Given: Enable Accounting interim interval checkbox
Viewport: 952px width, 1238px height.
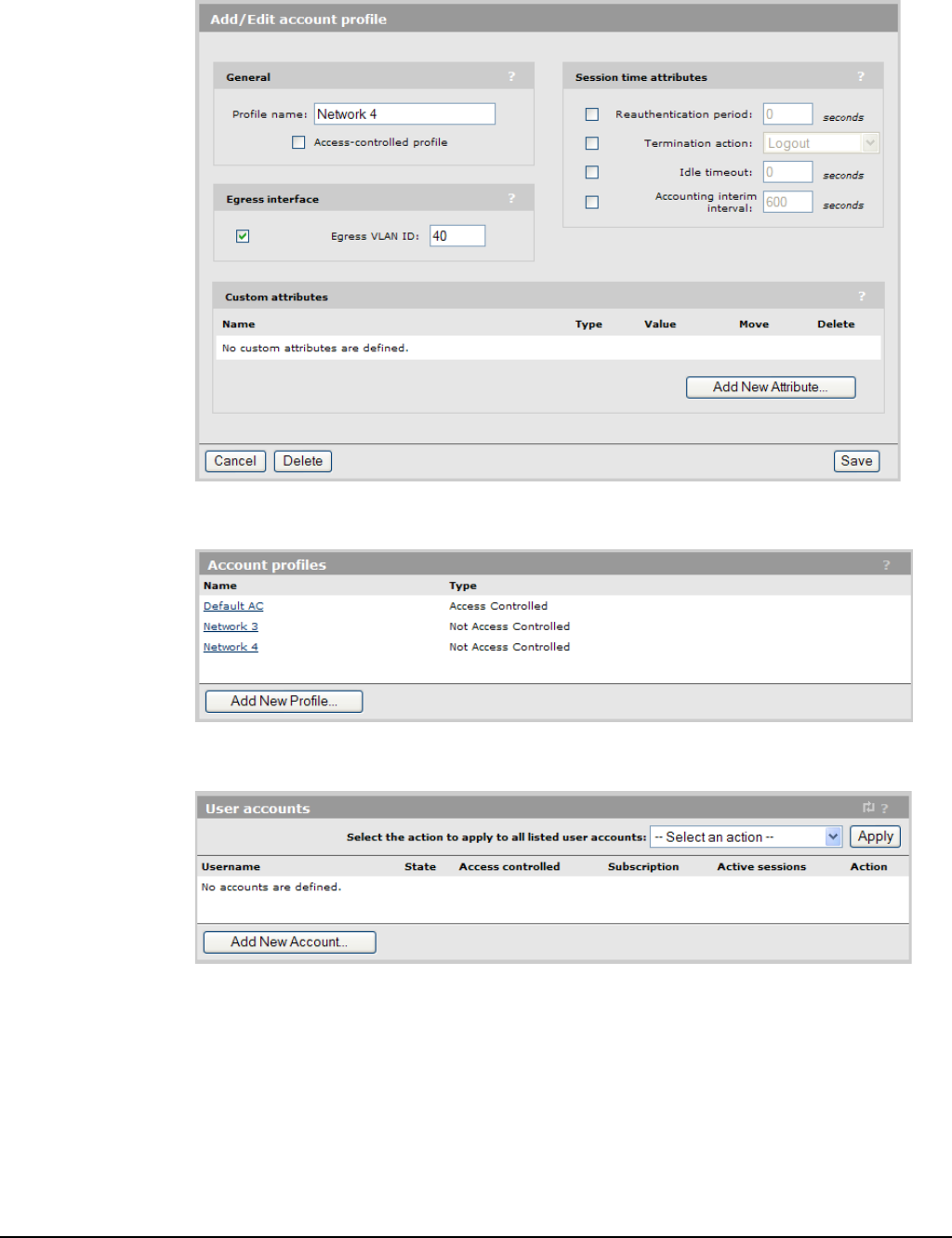Looking at the screenshot, I should tap(591, 202).
